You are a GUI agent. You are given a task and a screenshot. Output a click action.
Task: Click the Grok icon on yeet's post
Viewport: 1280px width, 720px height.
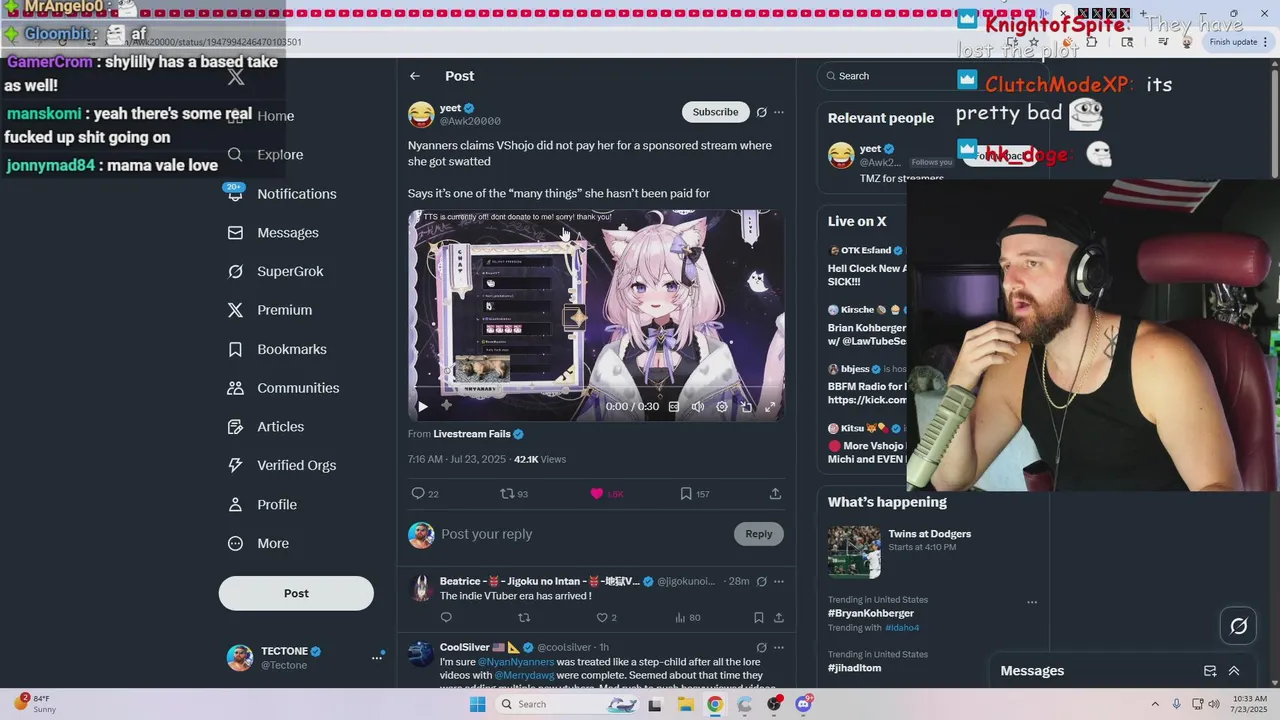point(762,112)
